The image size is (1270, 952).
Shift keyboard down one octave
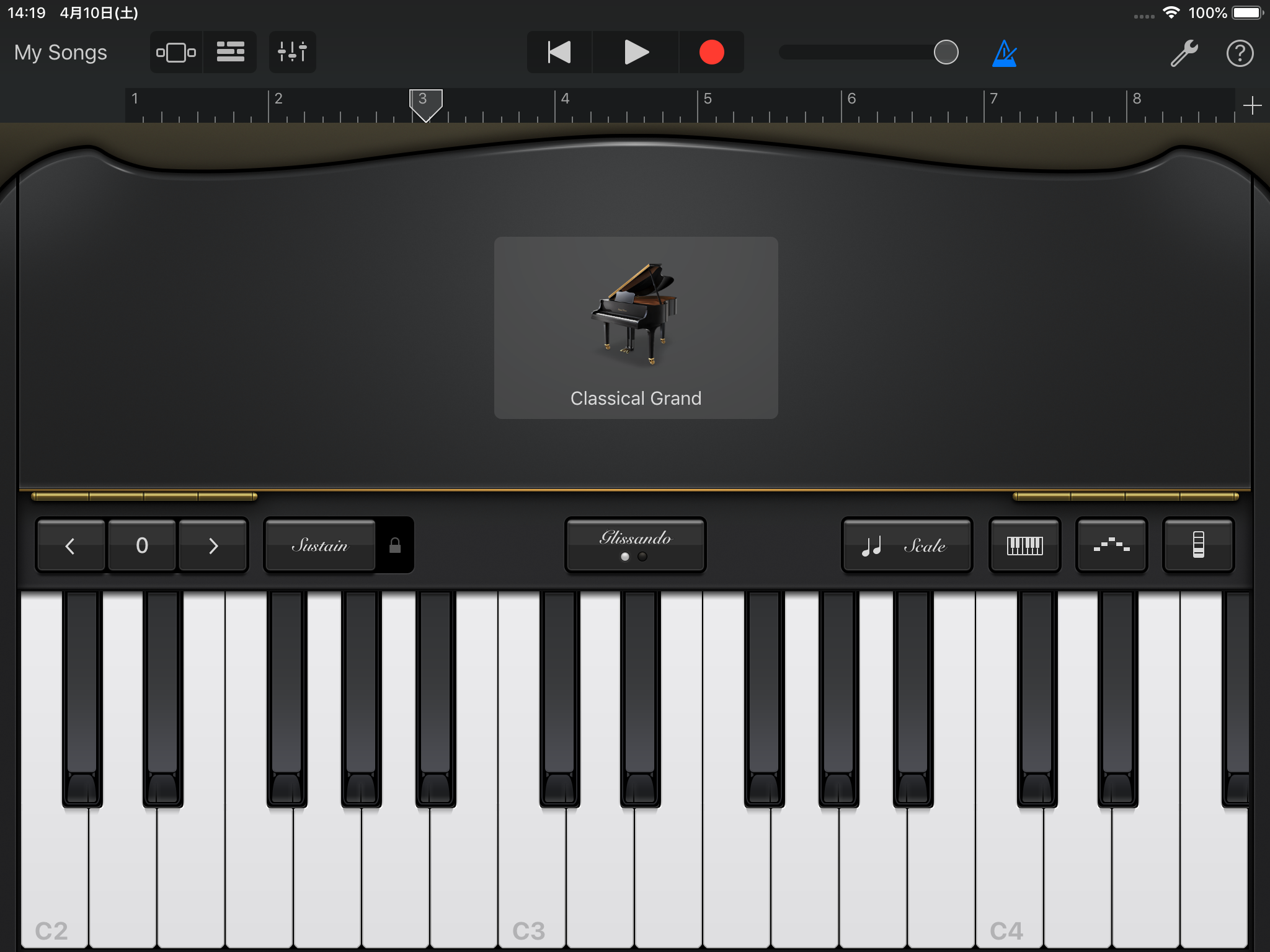coord(70,545)
